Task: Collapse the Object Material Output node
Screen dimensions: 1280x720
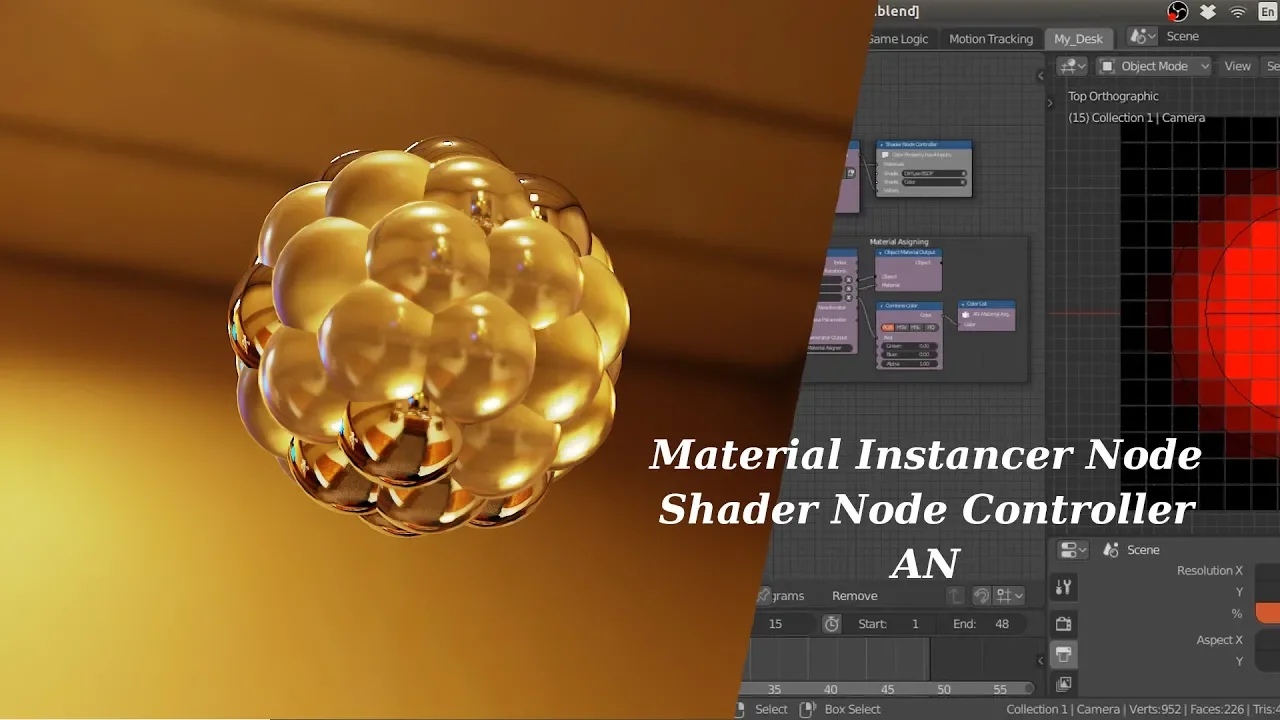Action: (x=881, y=252)
